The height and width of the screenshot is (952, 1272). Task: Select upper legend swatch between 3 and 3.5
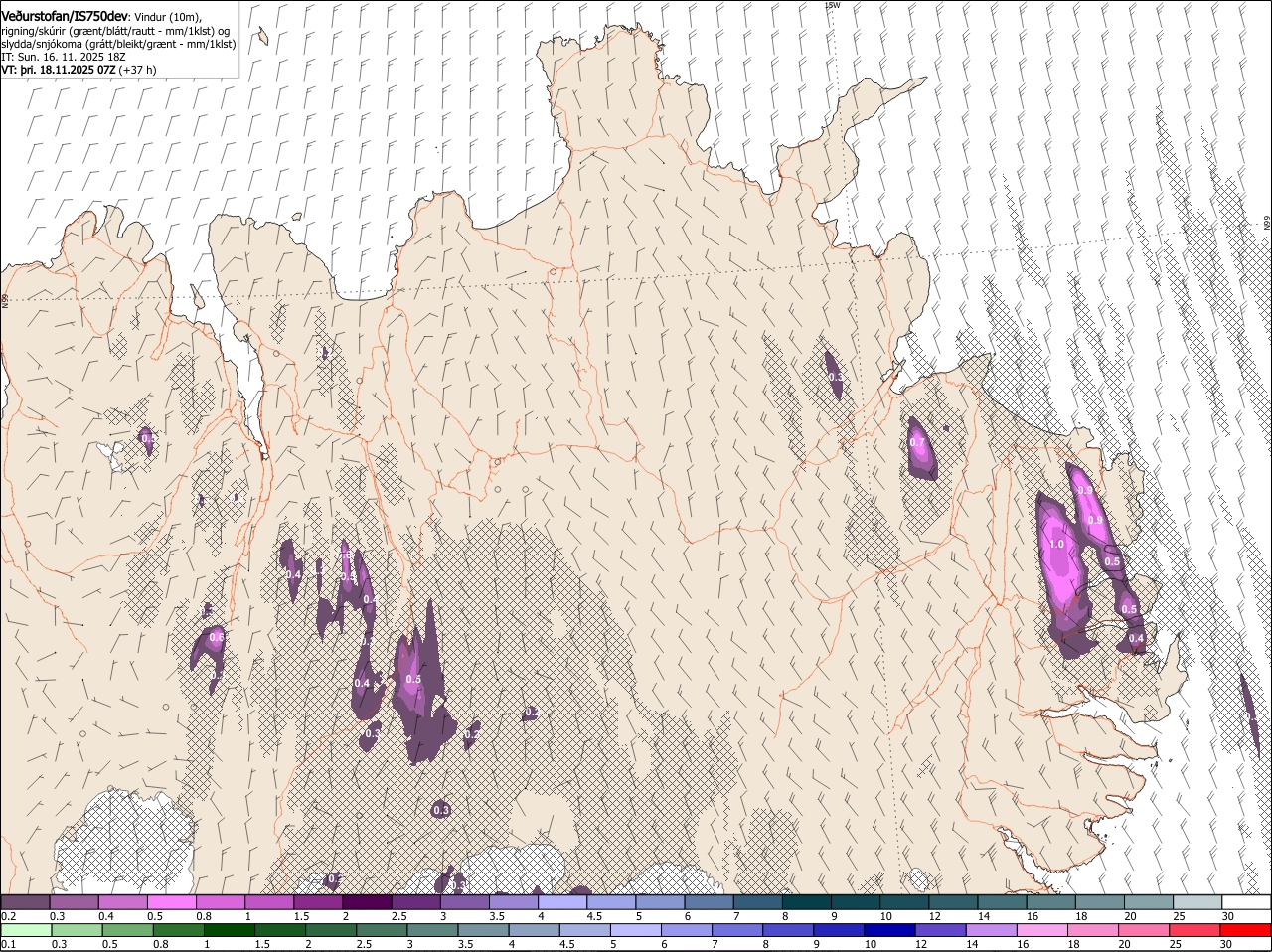(464, 902)
